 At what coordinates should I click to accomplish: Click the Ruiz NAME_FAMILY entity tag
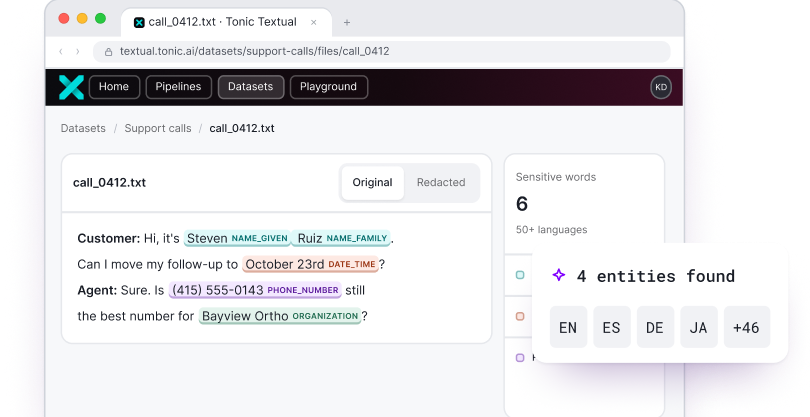tap(342, 238)
